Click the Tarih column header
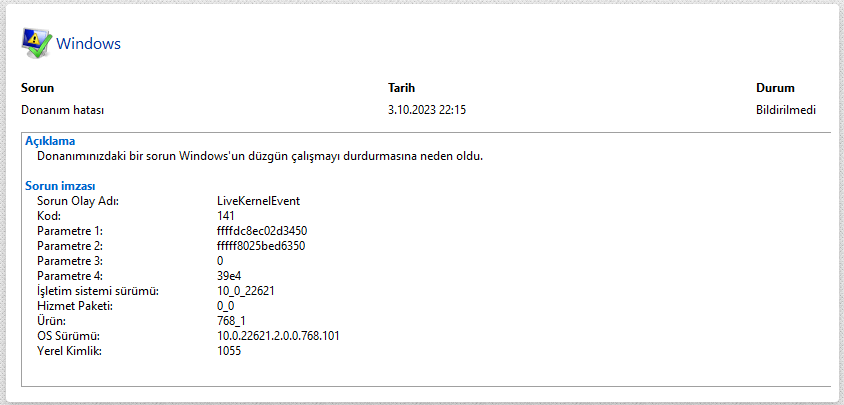 click(402, 88)
